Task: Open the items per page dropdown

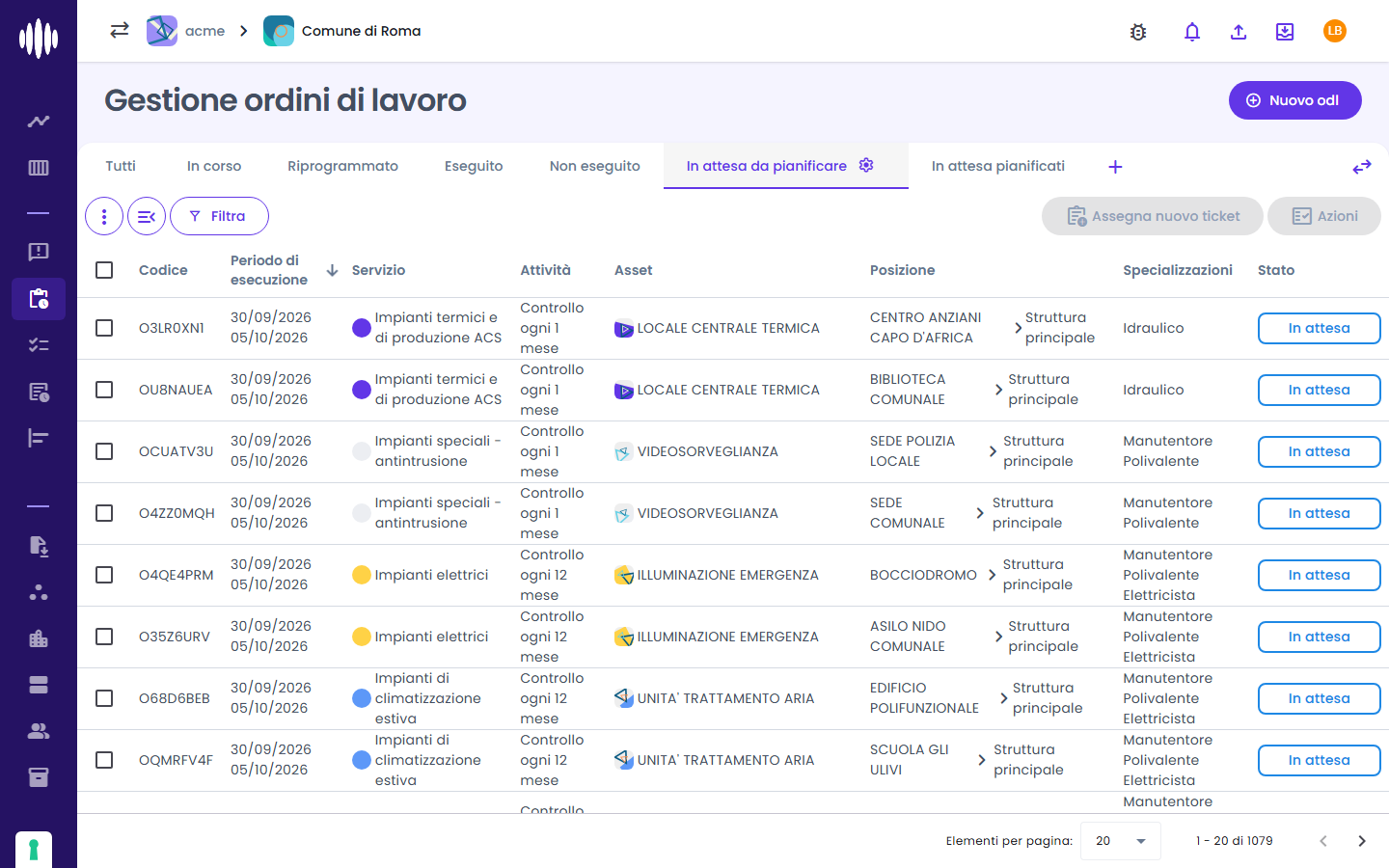Action: pos(1121,841)
